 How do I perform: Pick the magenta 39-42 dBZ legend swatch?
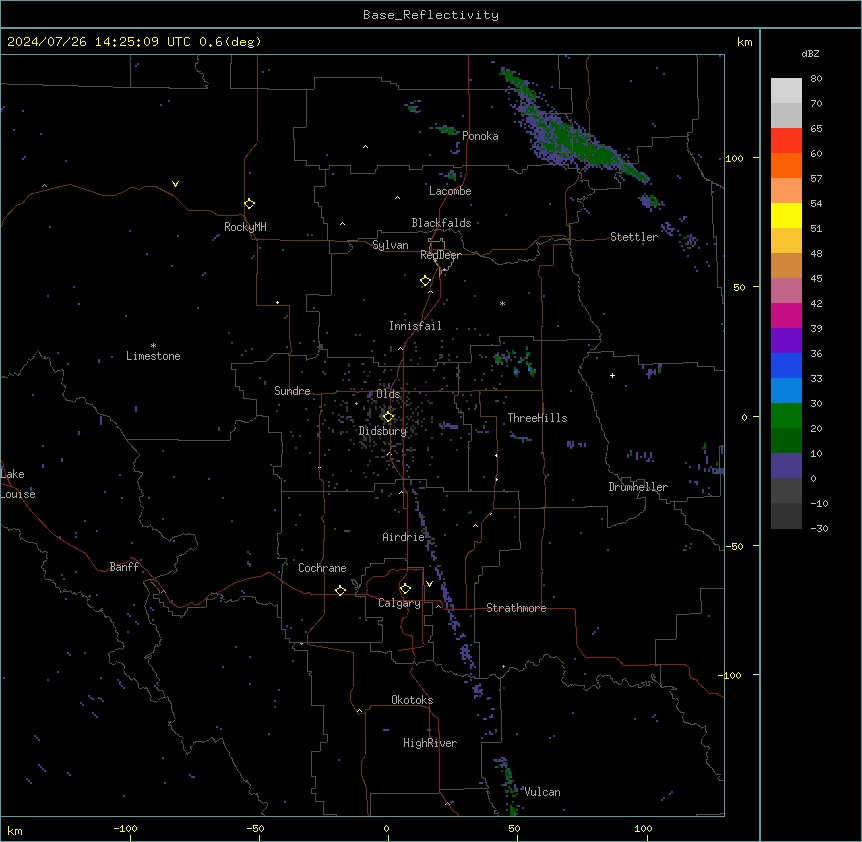pyautogui.click(x=786, y=315)
